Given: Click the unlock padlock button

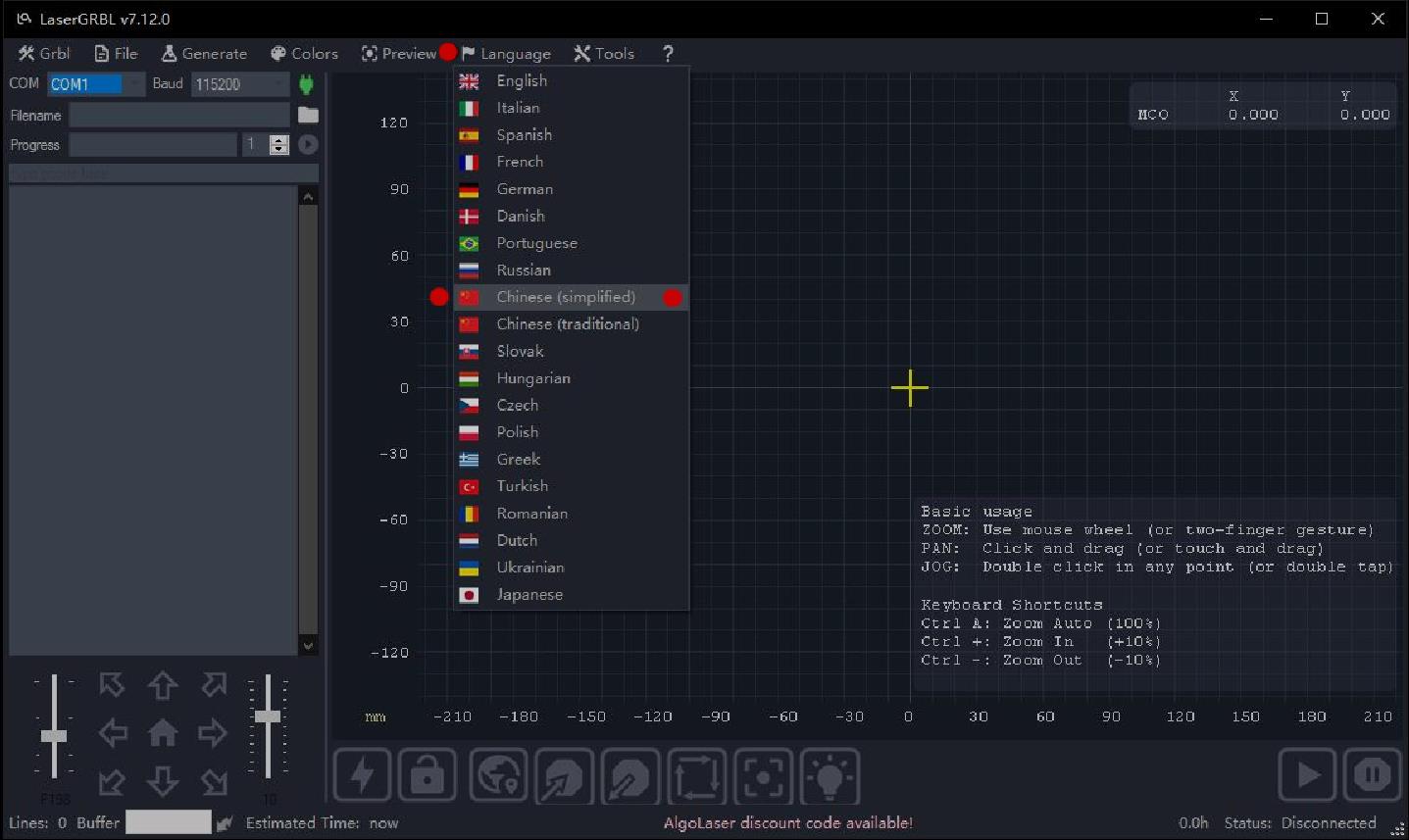Looking at the screenshot, I should click(x=428, y=775).
